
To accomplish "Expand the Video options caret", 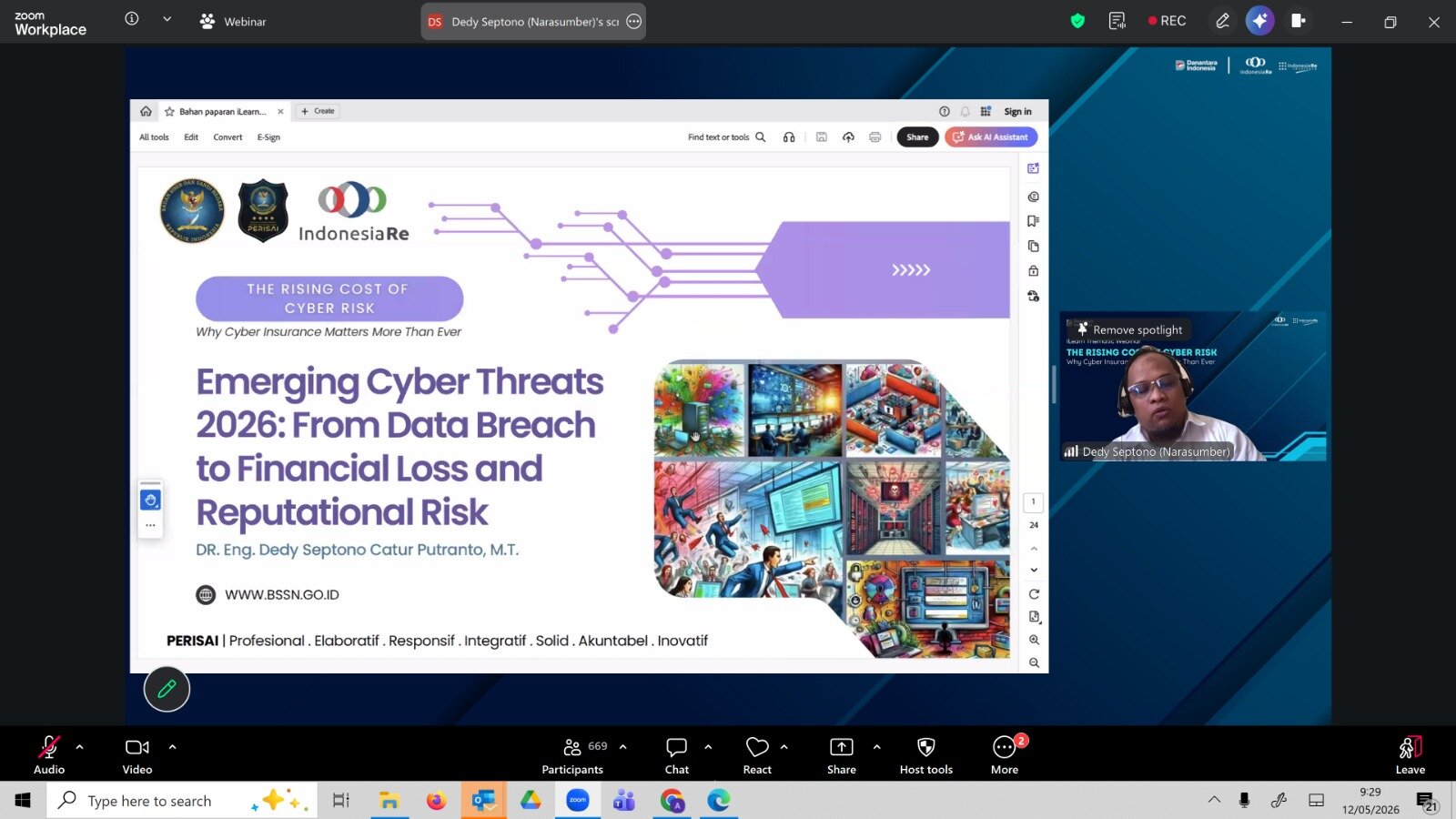I will click(173, 747).
